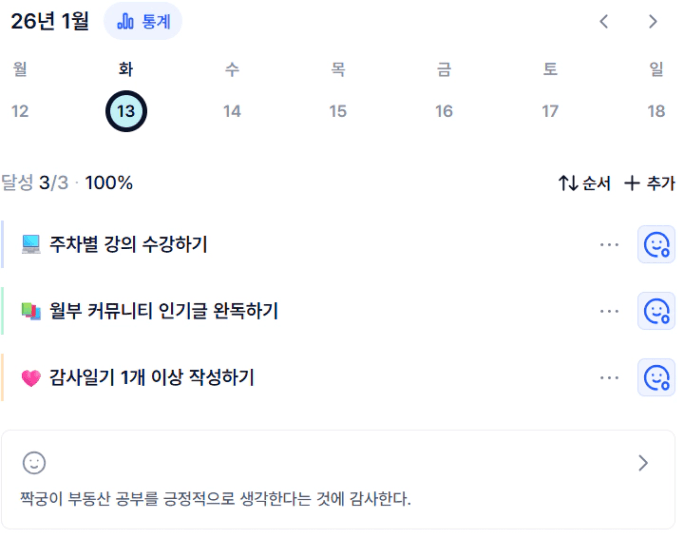The image size is (684, 538).
Task: Toggle completion face for 월부 커뮤니티 인기글 완독하기
Action: coord(656,311)
